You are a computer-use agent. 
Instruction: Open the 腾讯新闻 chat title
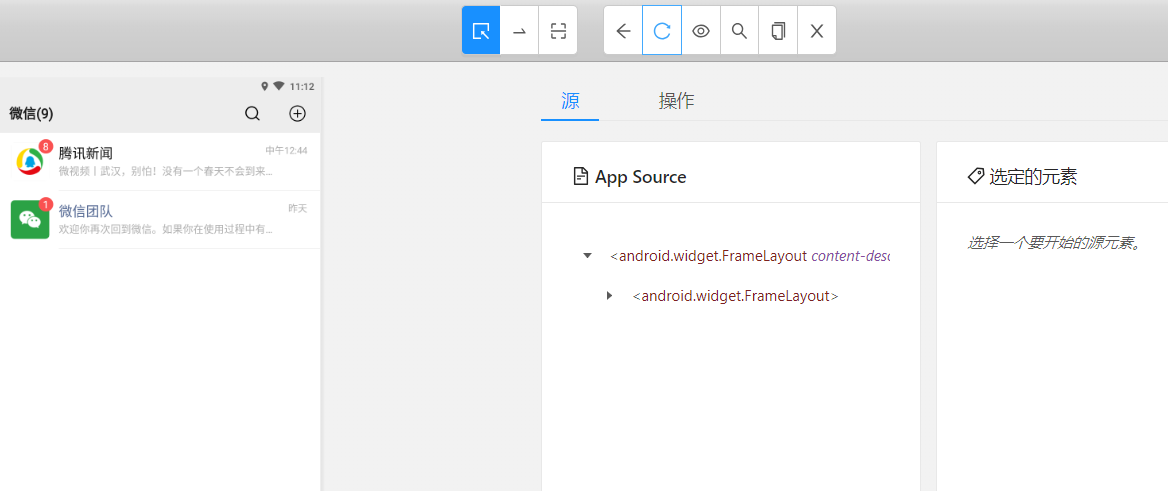[x=86, y=153]
